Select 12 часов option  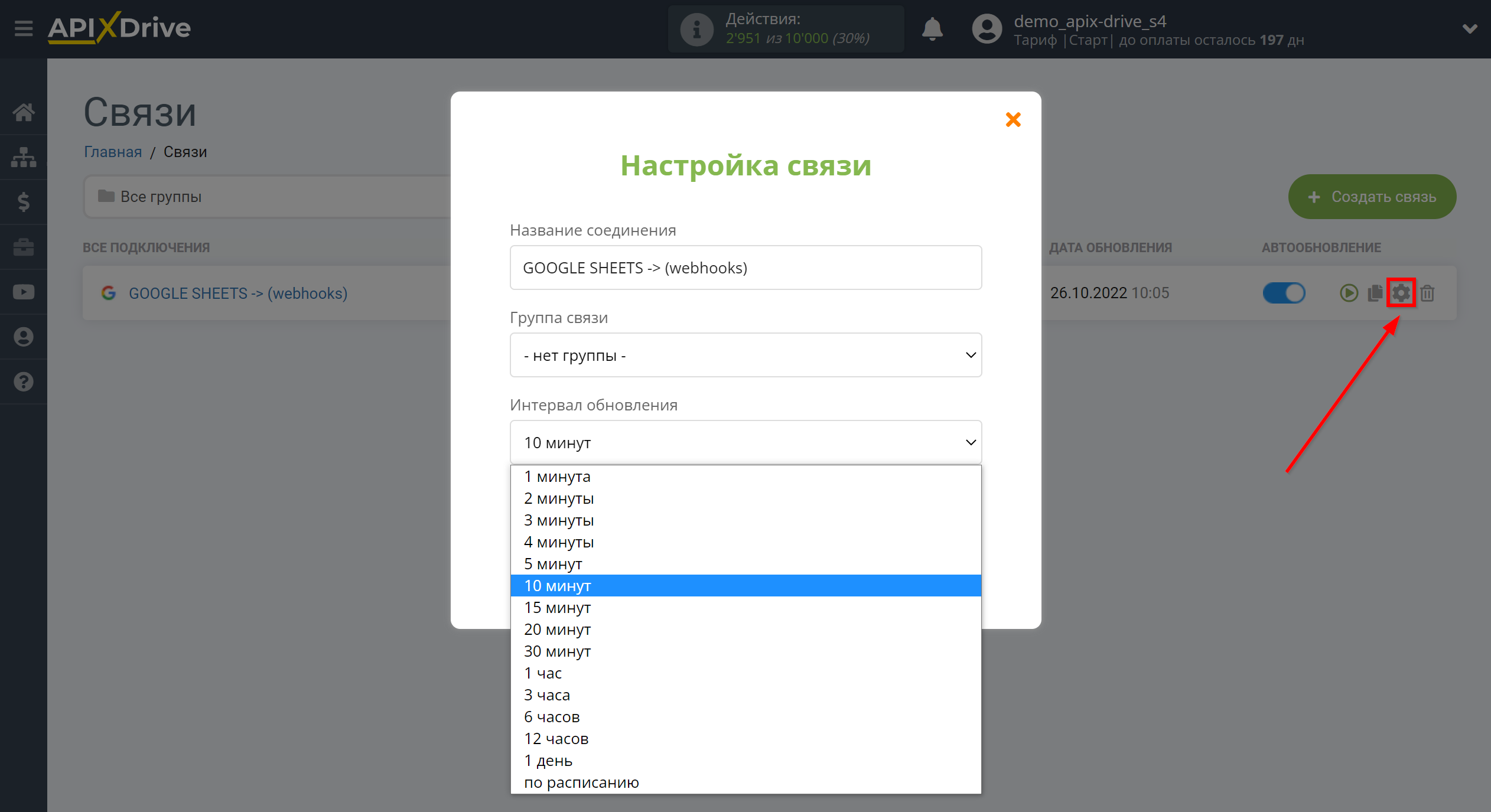click(745, 739)
